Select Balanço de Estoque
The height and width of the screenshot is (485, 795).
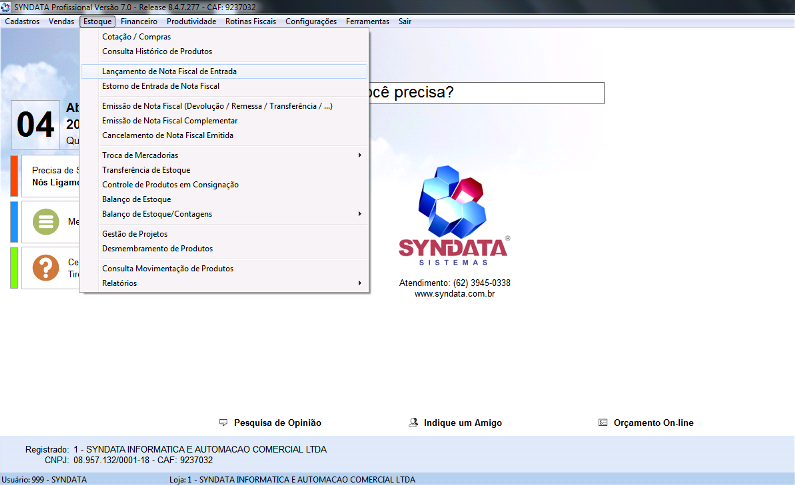224,199
